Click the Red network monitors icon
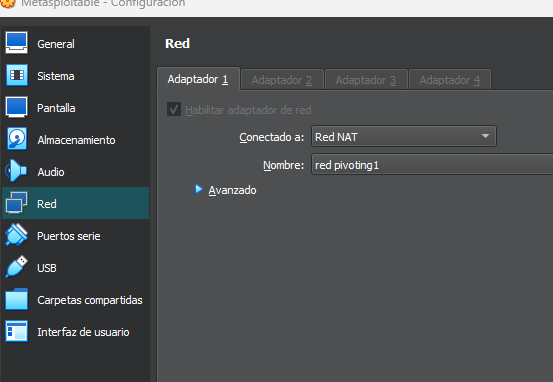 coord(16,203)
